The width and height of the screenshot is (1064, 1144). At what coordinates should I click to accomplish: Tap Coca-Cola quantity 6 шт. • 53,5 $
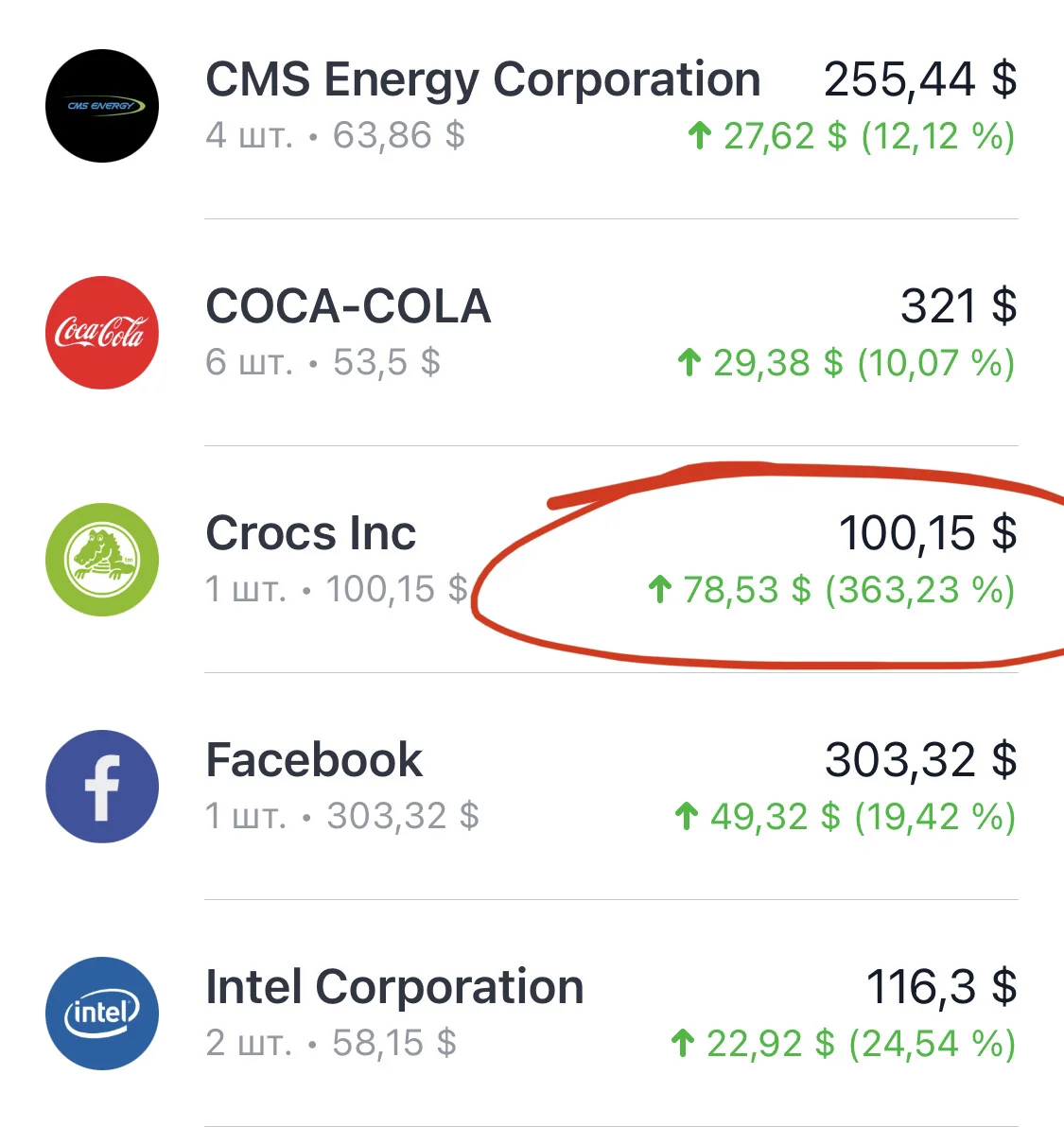tap(323, 362)
